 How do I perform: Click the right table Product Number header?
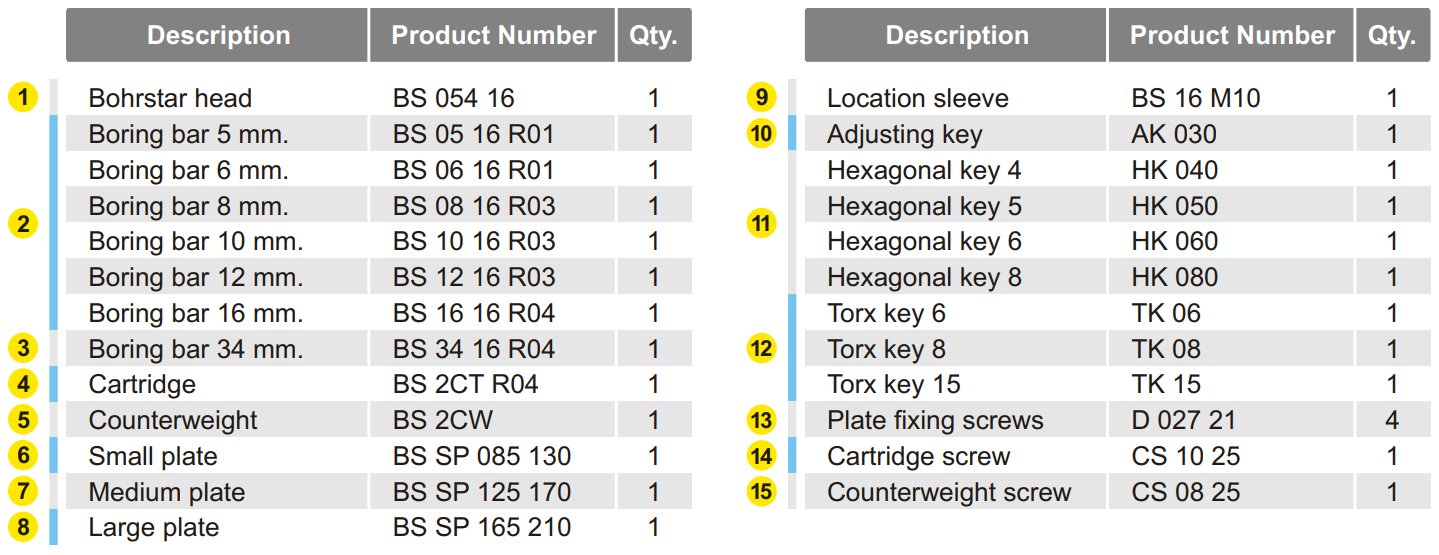pyautogui.click(x=1232, y=35)
